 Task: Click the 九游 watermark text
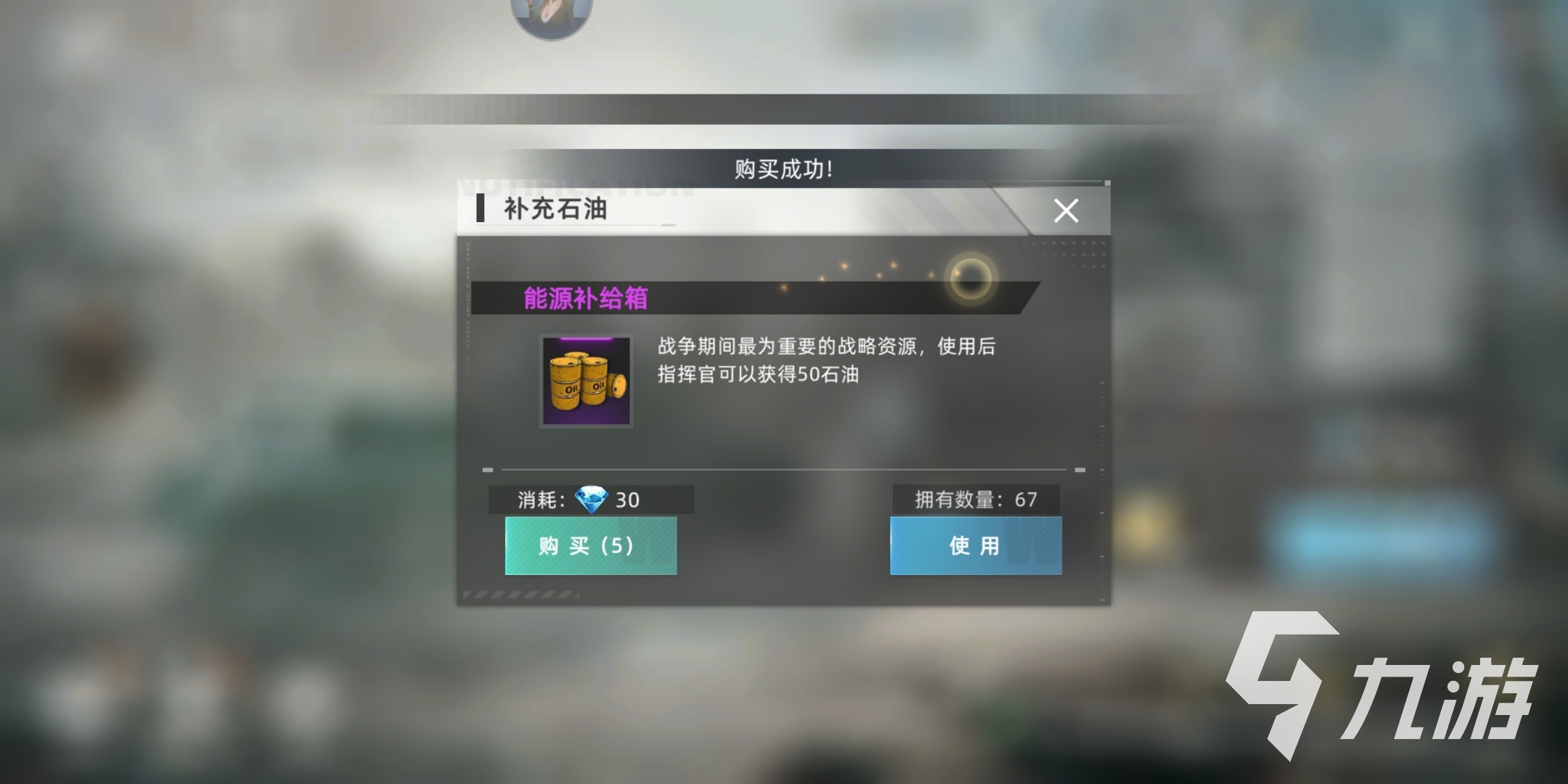coord(1442,697)
